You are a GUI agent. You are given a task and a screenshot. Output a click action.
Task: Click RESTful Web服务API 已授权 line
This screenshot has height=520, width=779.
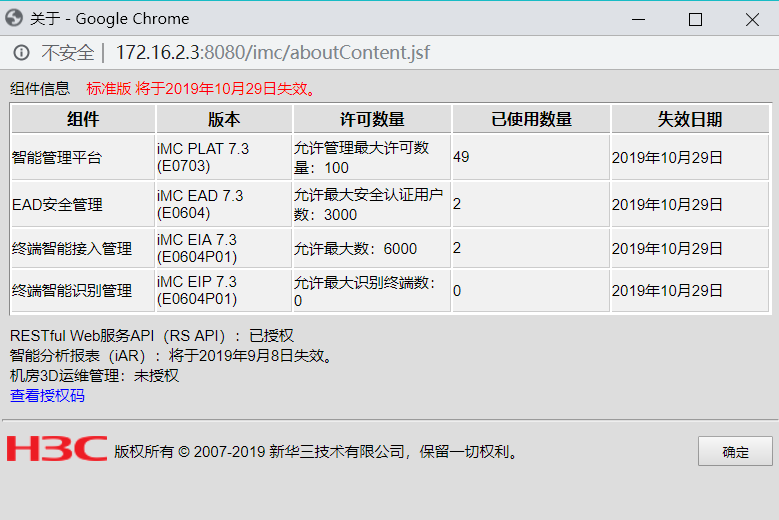(152, 336)
